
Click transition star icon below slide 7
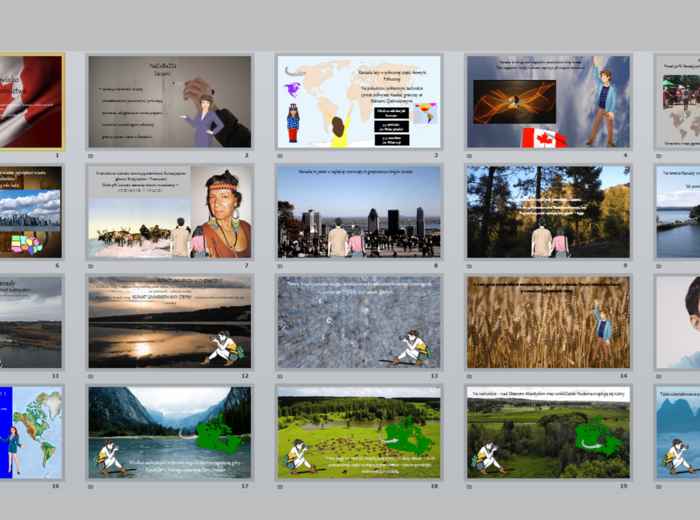click(x=91, y=266)
